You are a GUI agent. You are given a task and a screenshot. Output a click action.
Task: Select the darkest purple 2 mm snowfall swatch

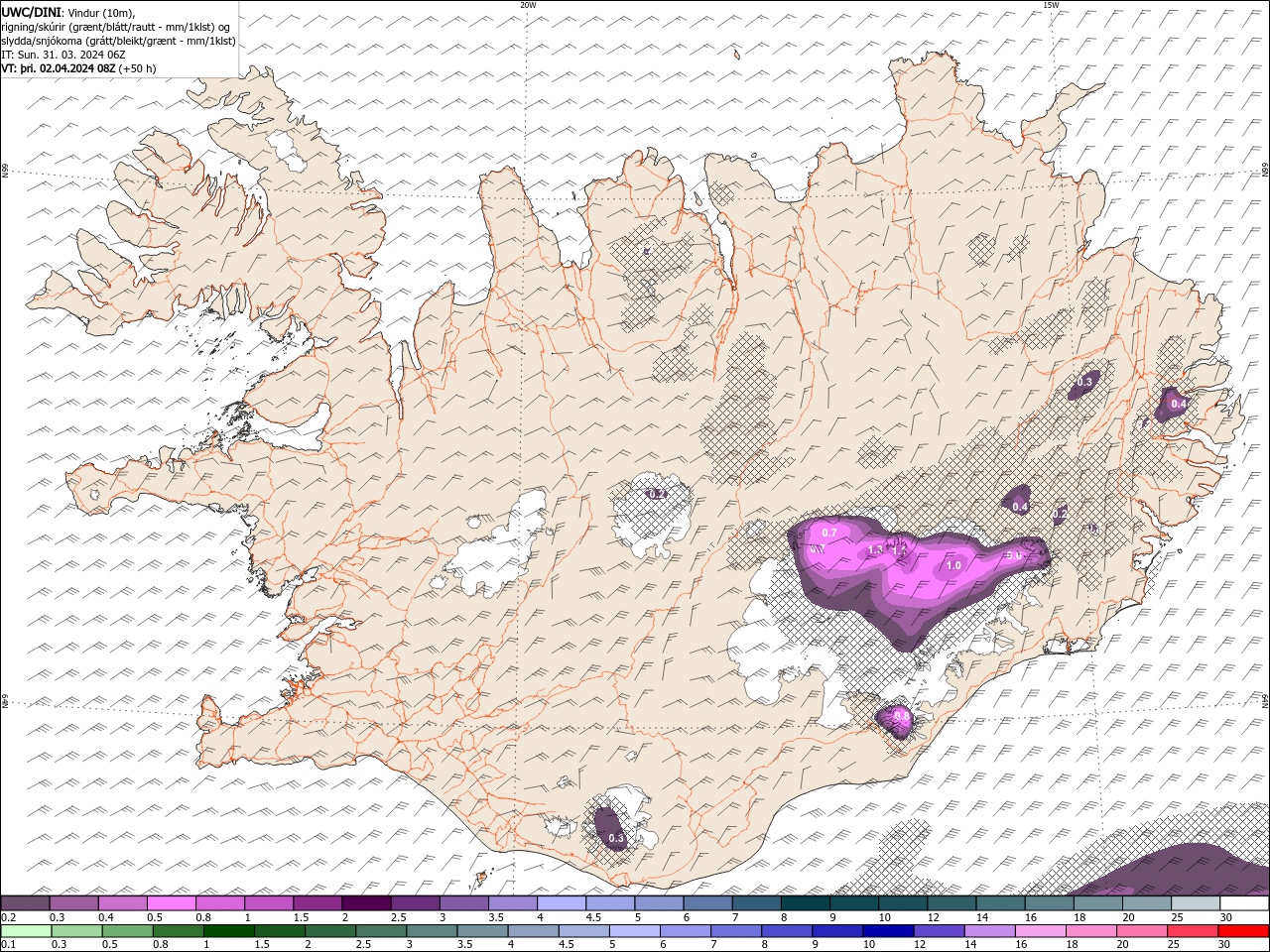366,903
